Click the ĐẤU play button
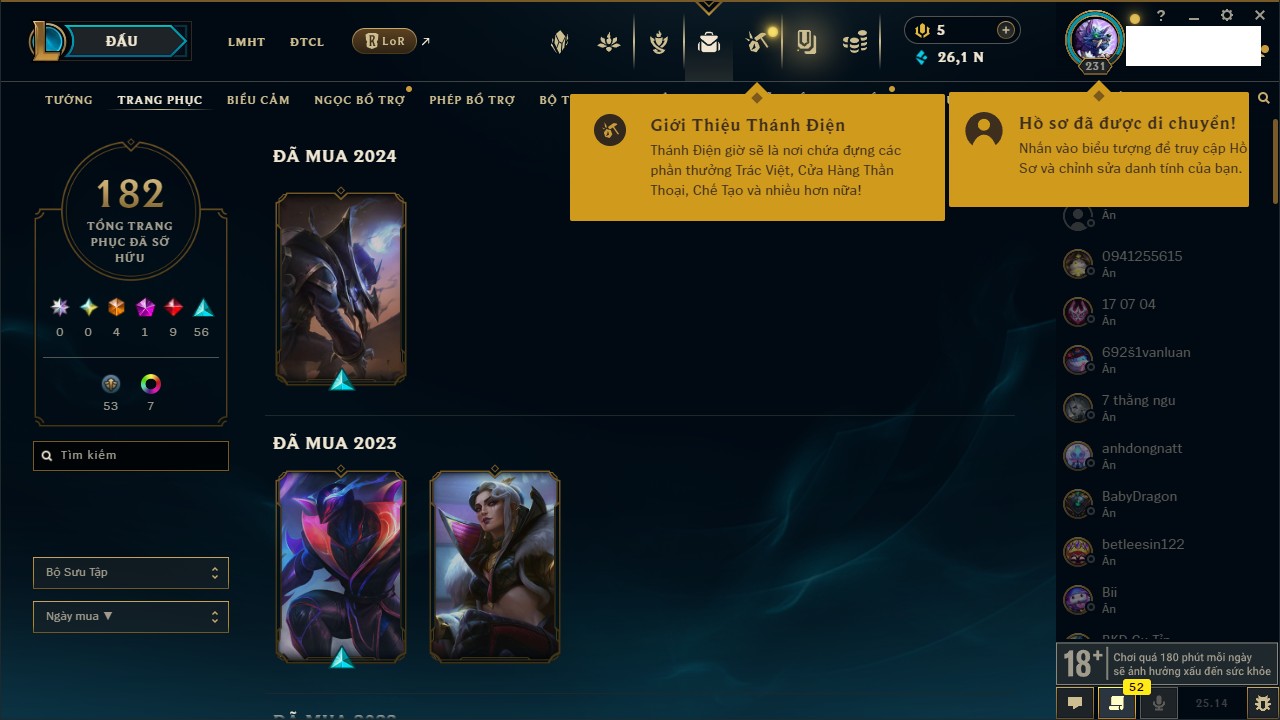This screenshot has height=720, width=1280. click(x=121, y=41)
